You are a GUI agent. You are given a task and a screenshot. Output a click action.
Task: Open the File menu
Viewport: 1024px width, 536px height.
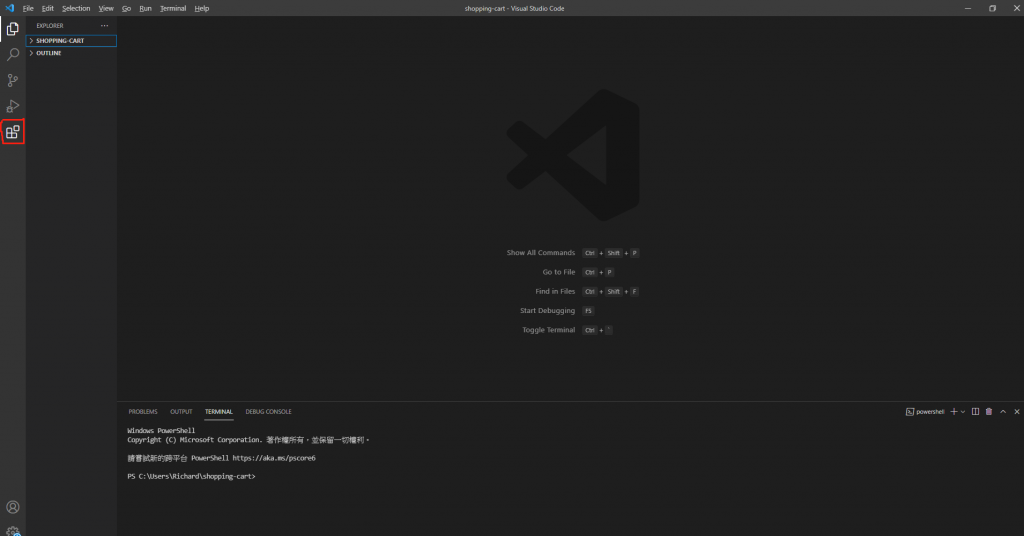coord(28,8)
